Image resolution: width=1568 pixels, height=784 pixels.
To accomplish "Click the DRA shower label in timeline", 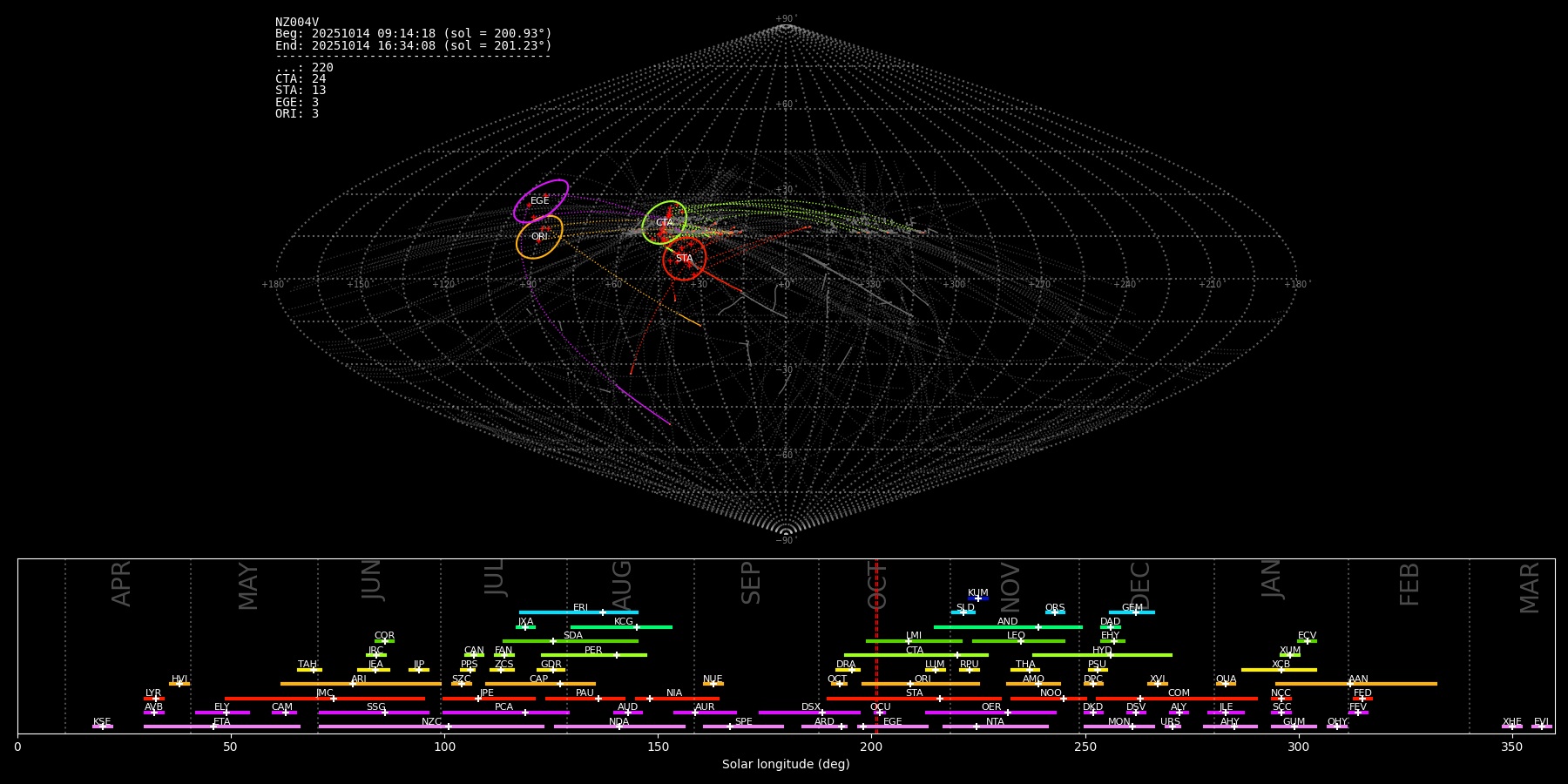I will pyautogui.click(x=846, y=665).
